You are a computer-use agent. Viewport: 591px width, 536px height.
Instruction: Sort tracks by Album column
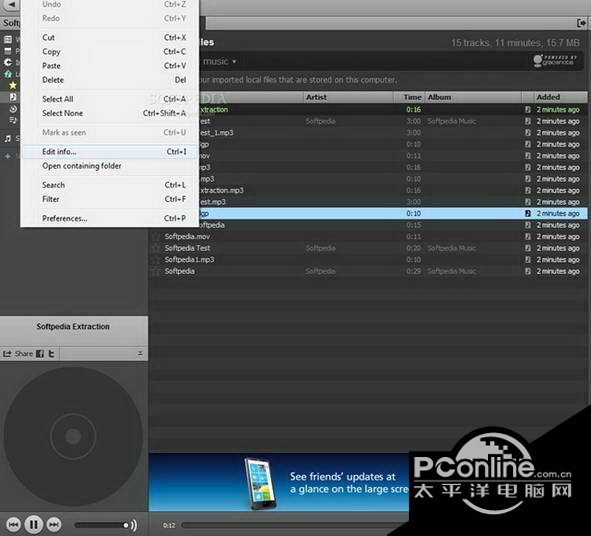pyautogui.click(x=473, y=97)
